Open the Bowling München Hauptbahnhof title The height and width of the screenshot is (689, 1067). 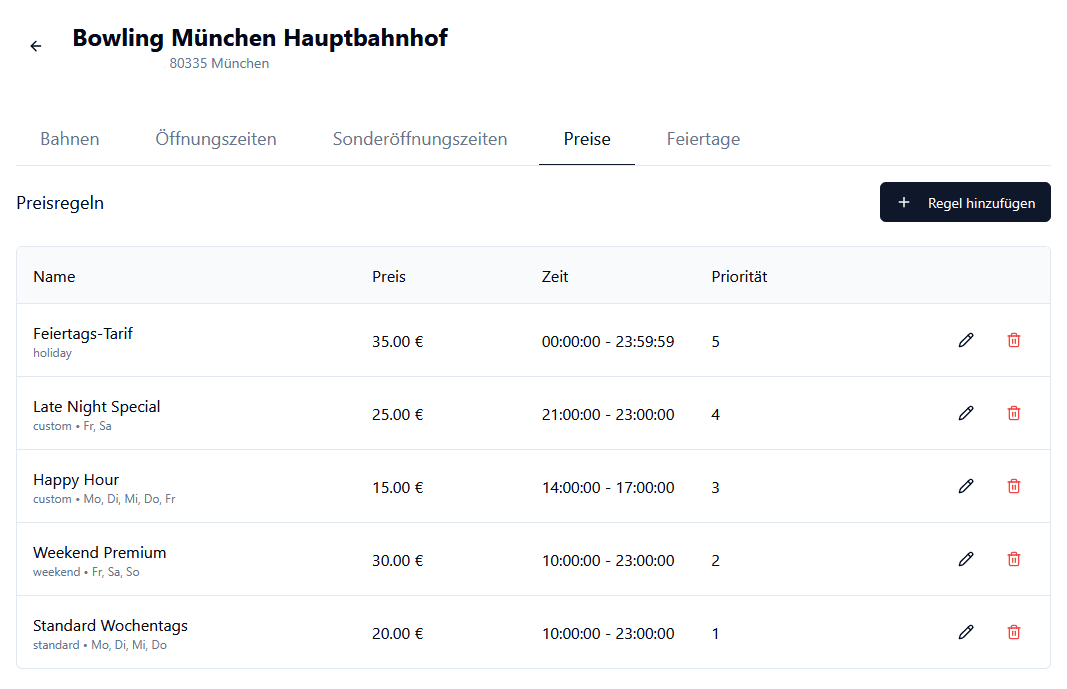pos(259,38)
